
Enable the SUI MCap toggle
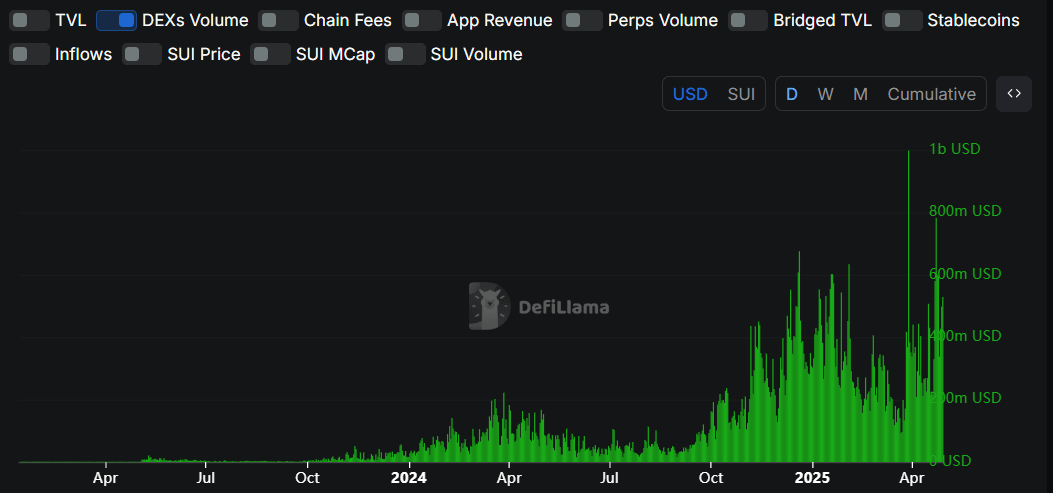(271, 54)
